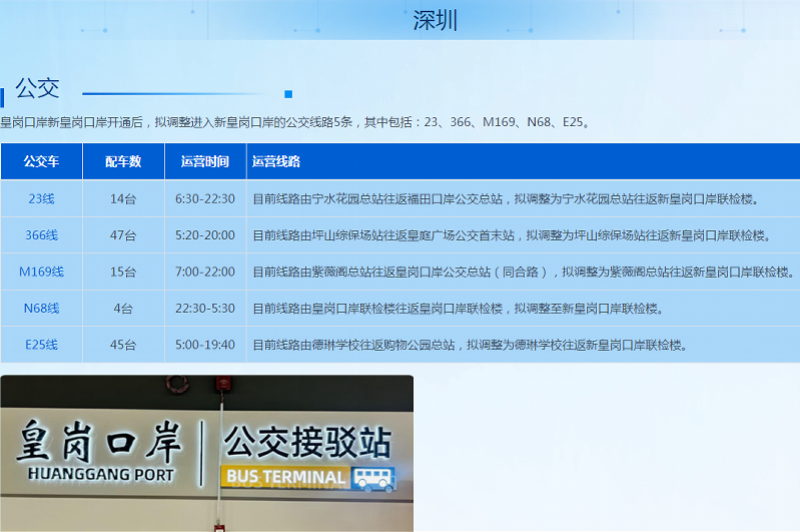Screen dimensions: 800x532
Task: Click the 公交车 column header
Action: pos(41,162)
